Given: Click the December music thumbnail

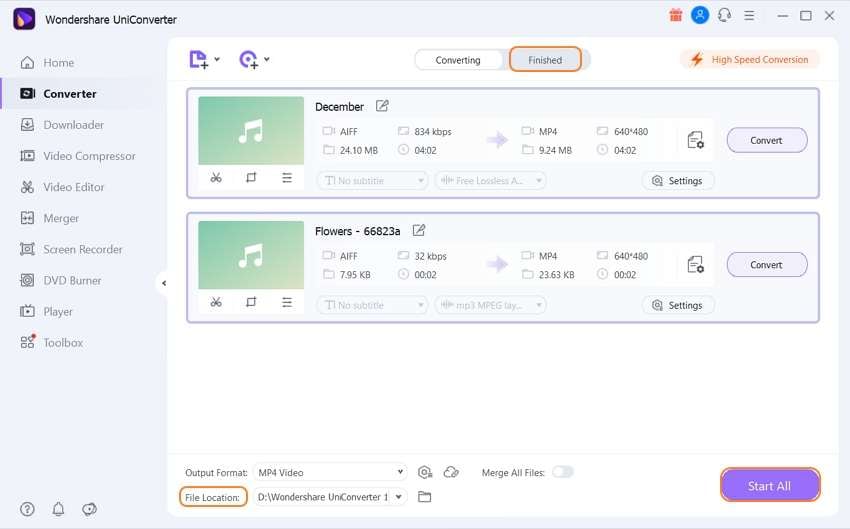Looking at the screenshot, I should click(251, 131).
